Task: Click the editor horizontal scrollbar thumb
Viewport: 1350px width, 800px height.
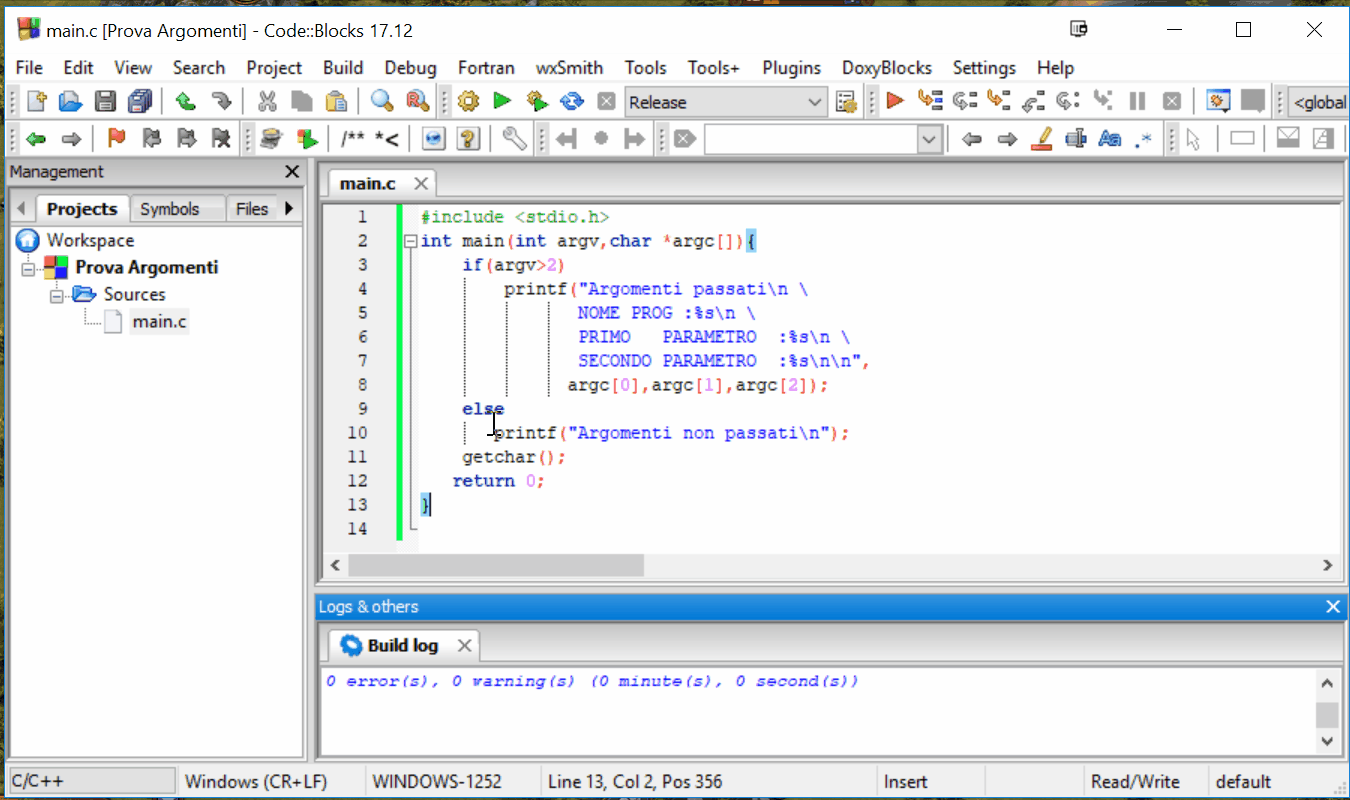Action: [x=497, y=566]
